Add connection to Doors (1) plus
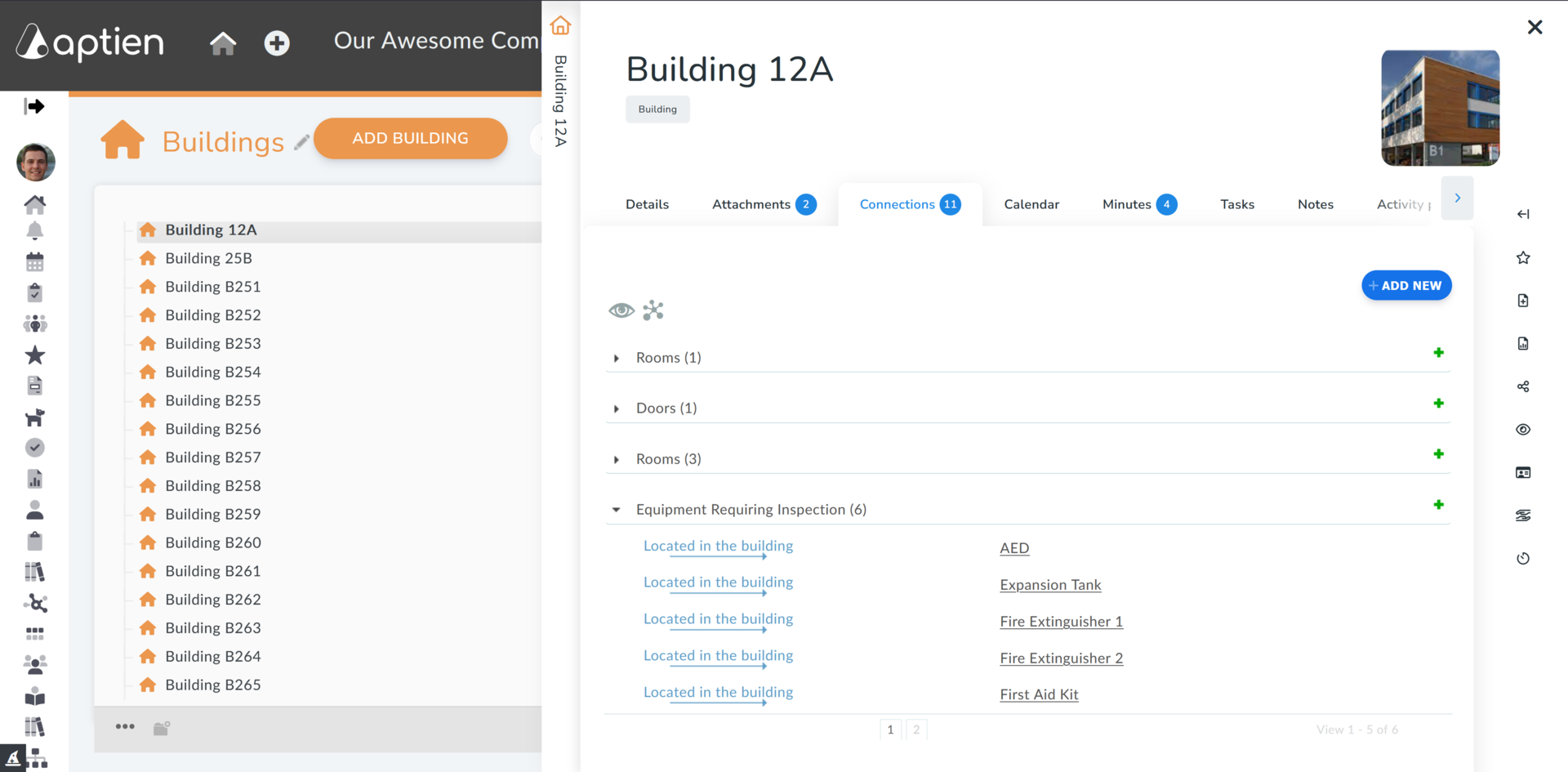Image resolution: width=1568 pixels, height=772 pixels. click(1438, 404)
